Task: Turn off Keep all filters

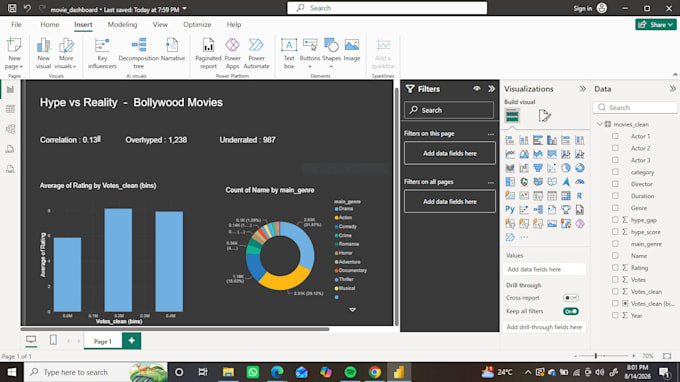Action: click(571, 311)
